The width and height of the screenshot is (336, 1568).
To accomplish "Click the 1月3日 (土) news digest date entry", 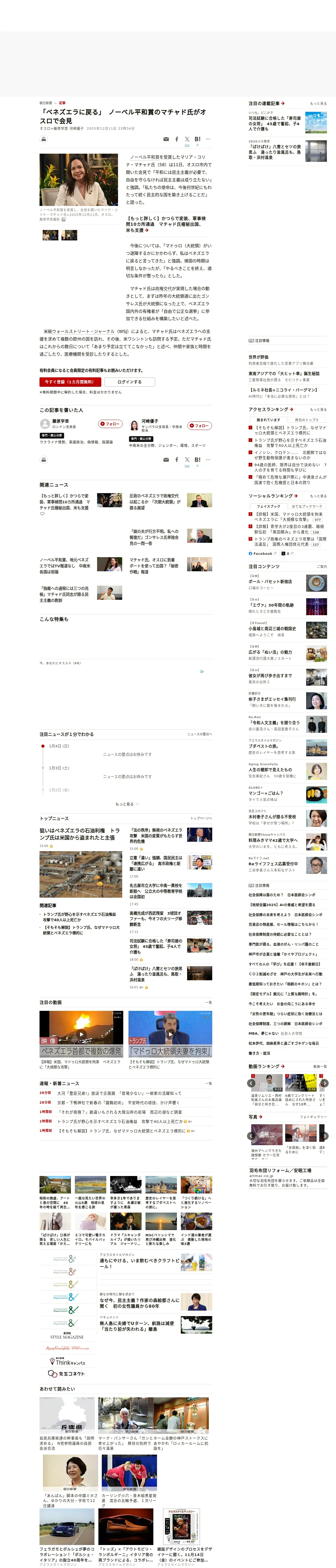I will coord(59,768).
